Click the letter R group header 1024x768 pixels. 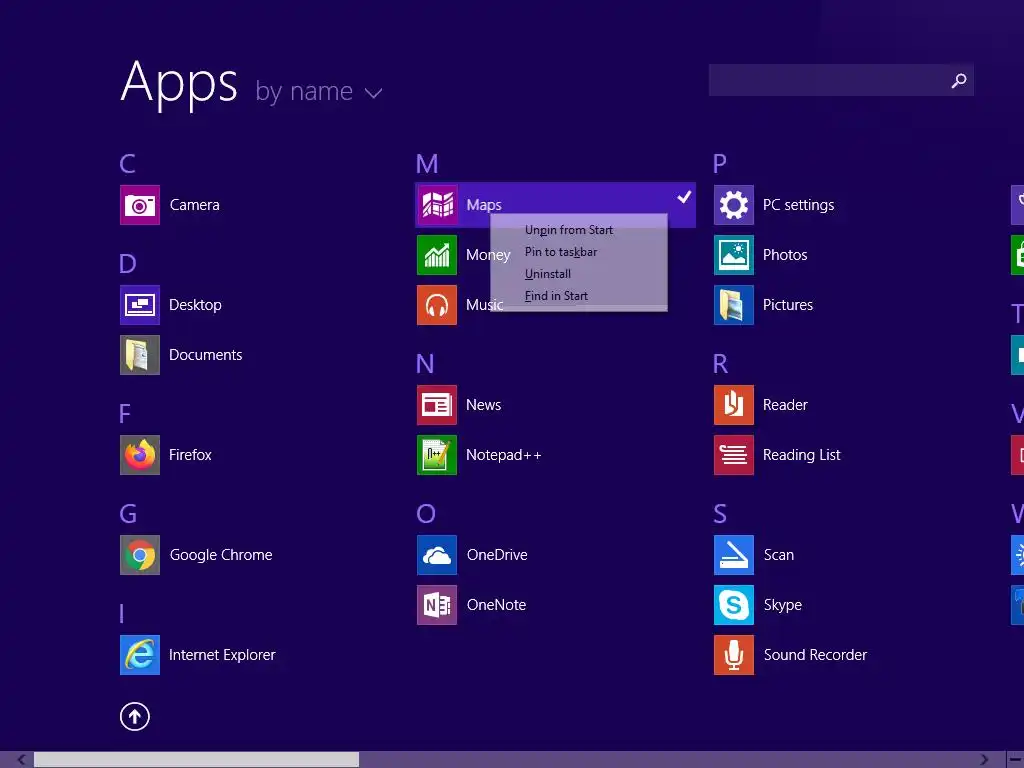(720, 364)
